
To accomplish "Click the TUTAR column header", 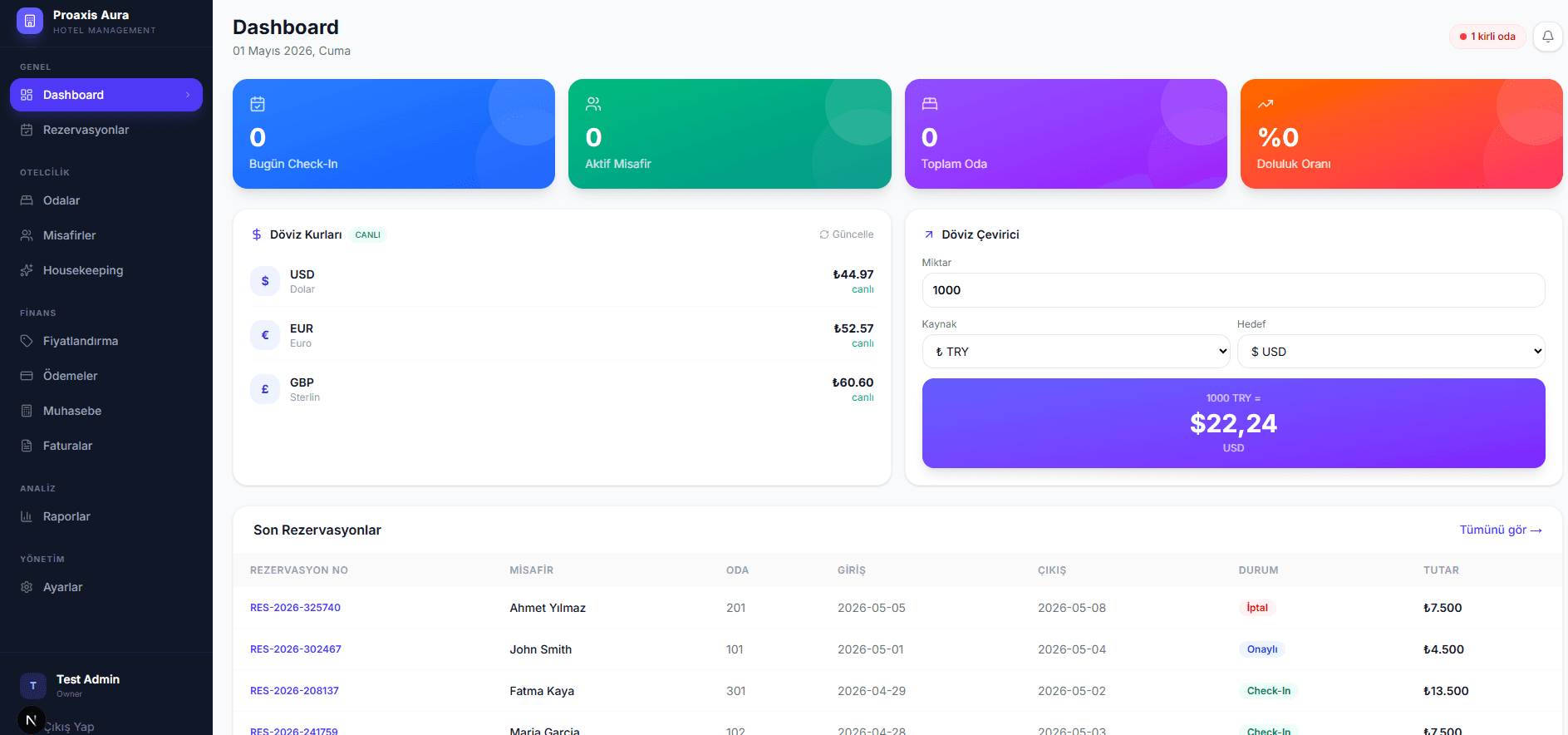I will [x=1441, y=570].
